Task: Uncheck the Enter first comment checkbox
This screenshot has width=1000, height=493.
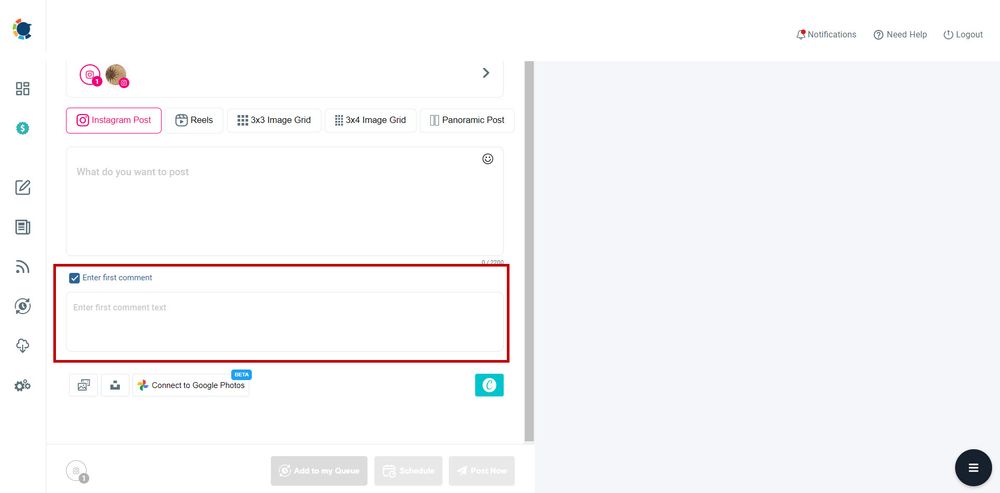Action: point(75,278)
